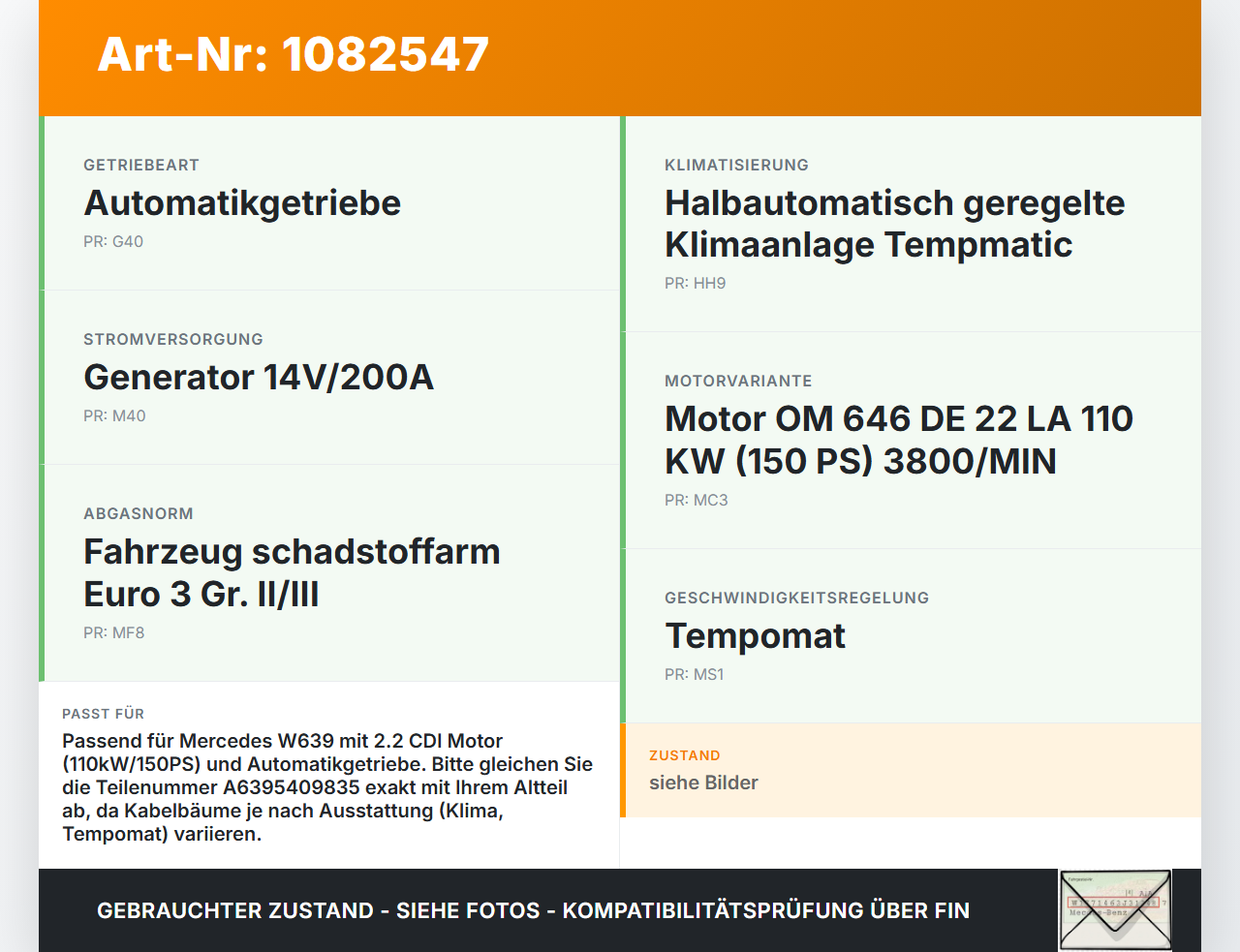
Task: Select the 'GETRIEBEART' label
Action: pos(141,165)
